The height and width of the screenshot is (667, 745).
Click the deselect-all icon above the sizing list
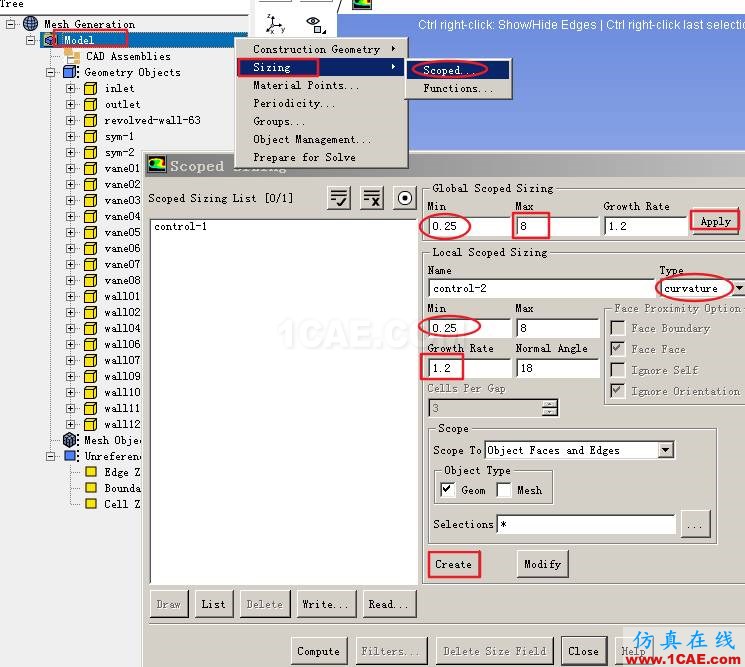pyautogui.click(x=372, y=198)
